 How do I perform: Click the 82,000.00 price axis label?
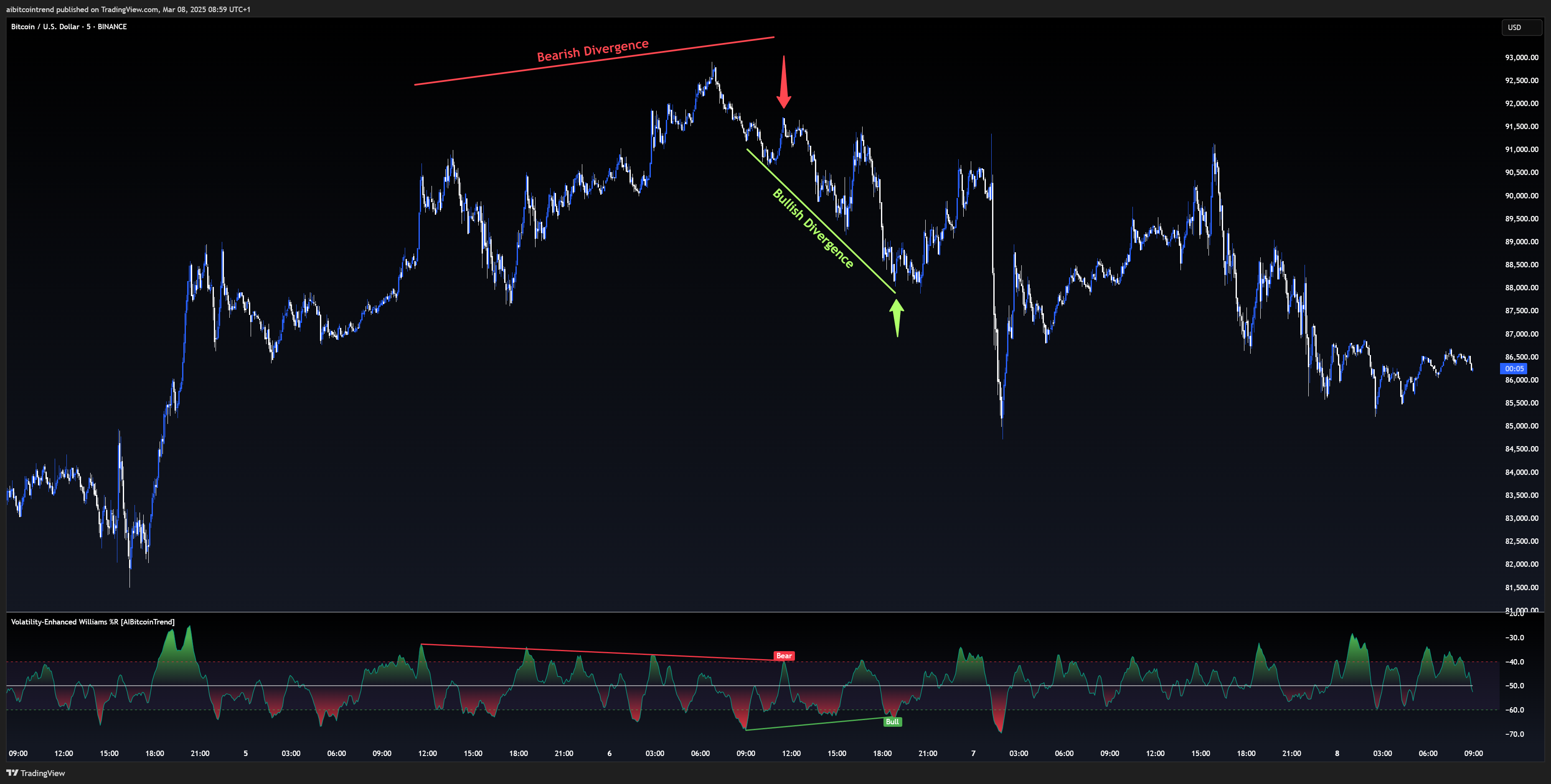tap(1521, 564)
